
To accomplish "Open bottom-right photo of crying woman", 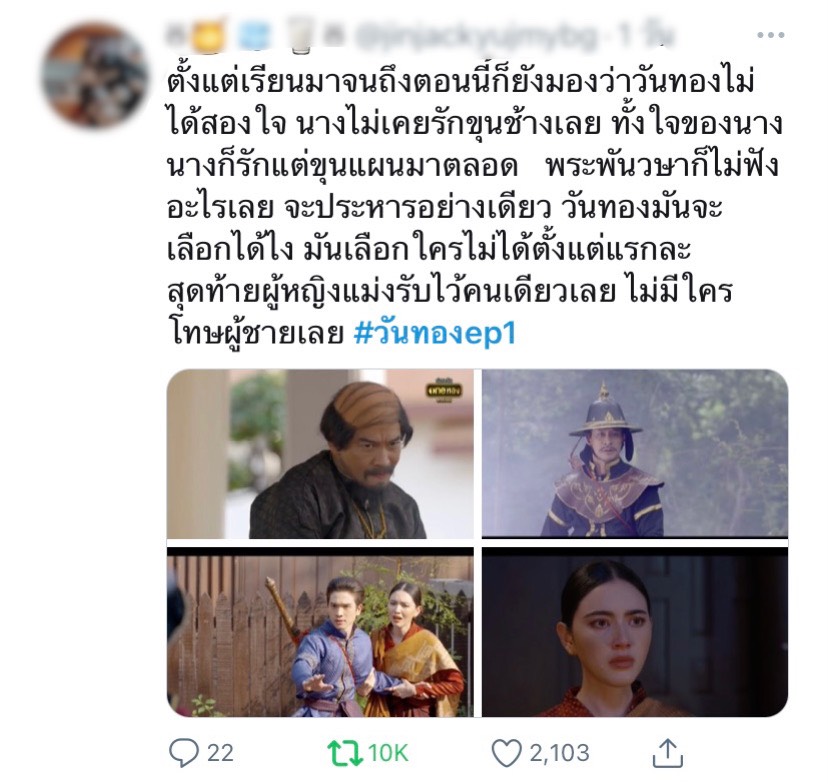I will point(635,632).
